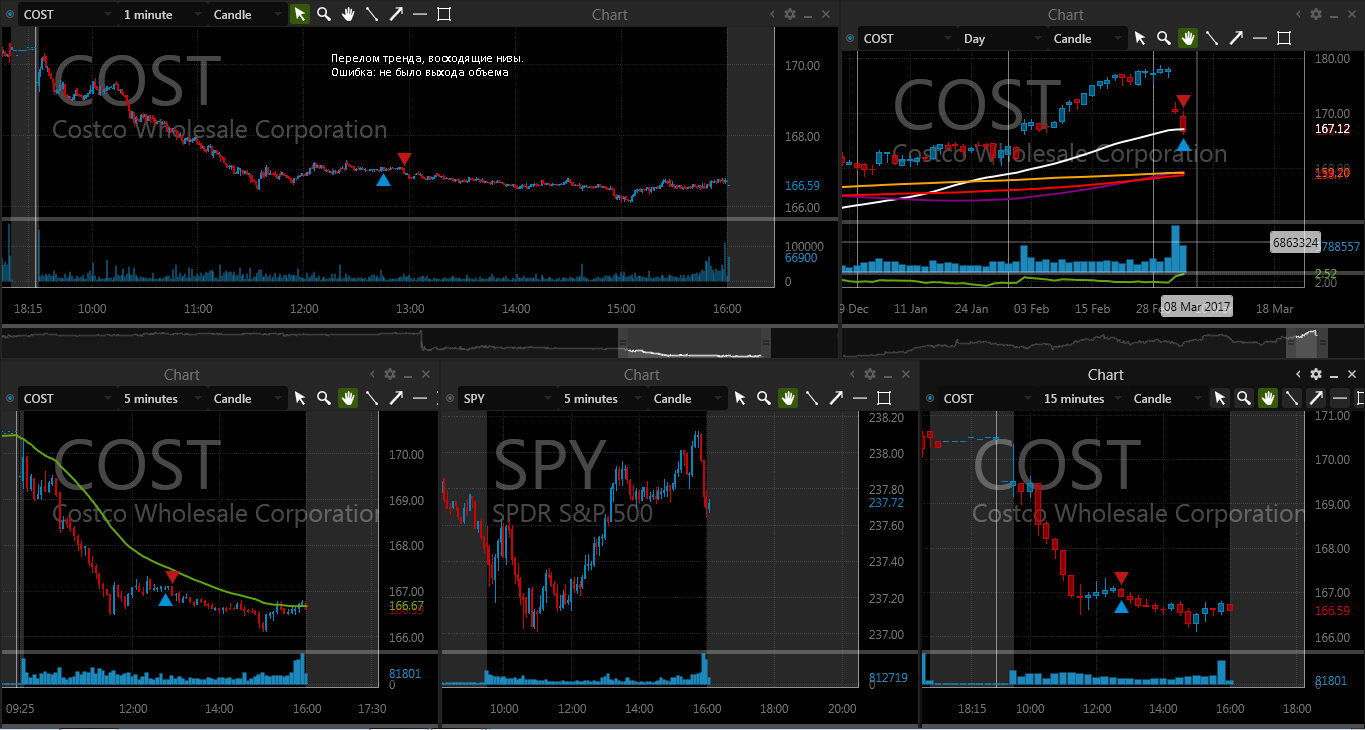Select the pointer tool in the COST 1 minute chart

click(x=300, y=14)
